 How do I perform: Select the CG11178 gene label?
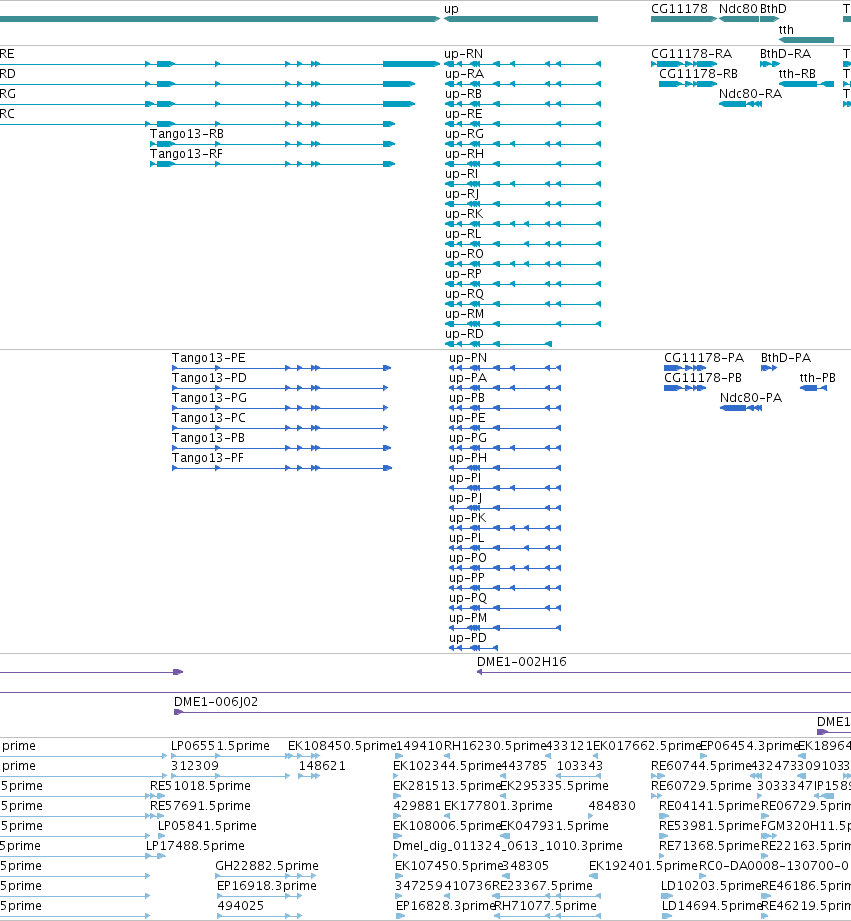coord(680,9)
